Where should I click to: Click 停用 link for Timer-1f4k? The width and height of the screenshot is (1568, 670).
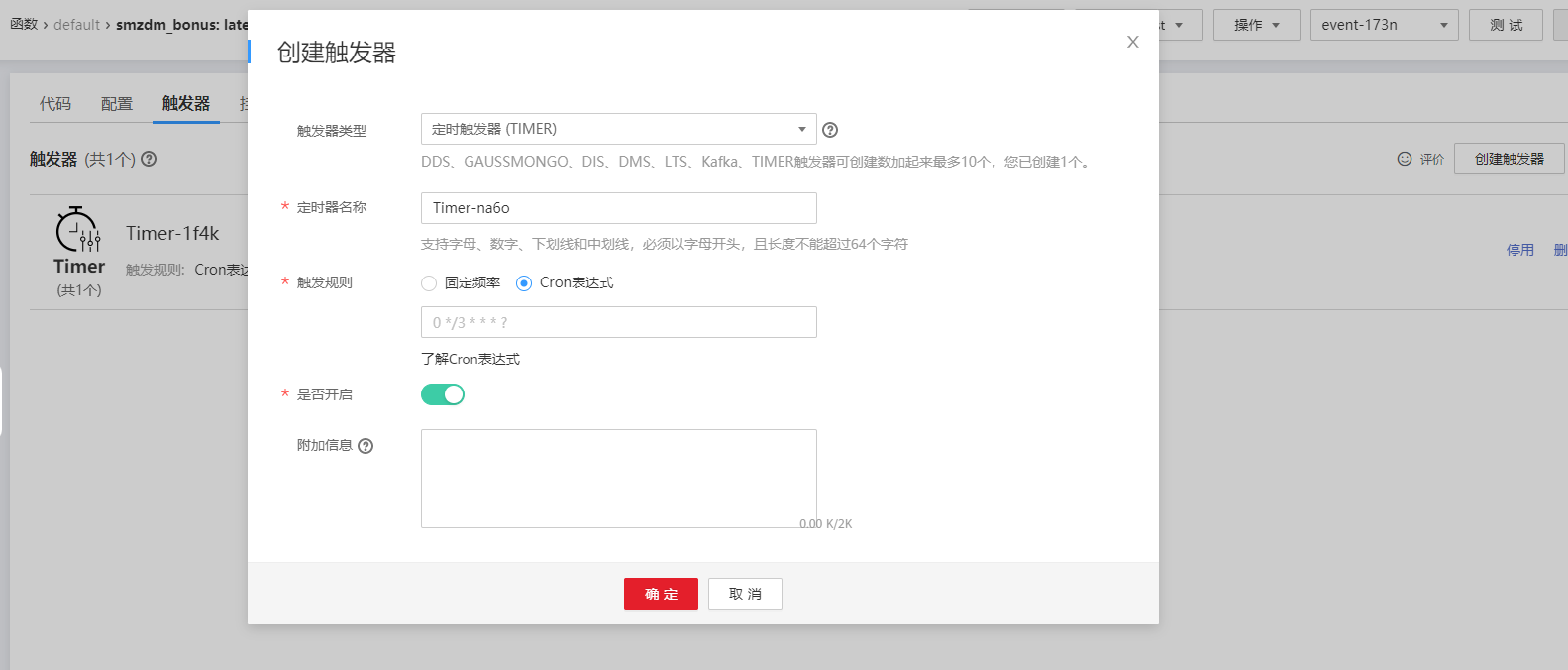click(1520, 250)
